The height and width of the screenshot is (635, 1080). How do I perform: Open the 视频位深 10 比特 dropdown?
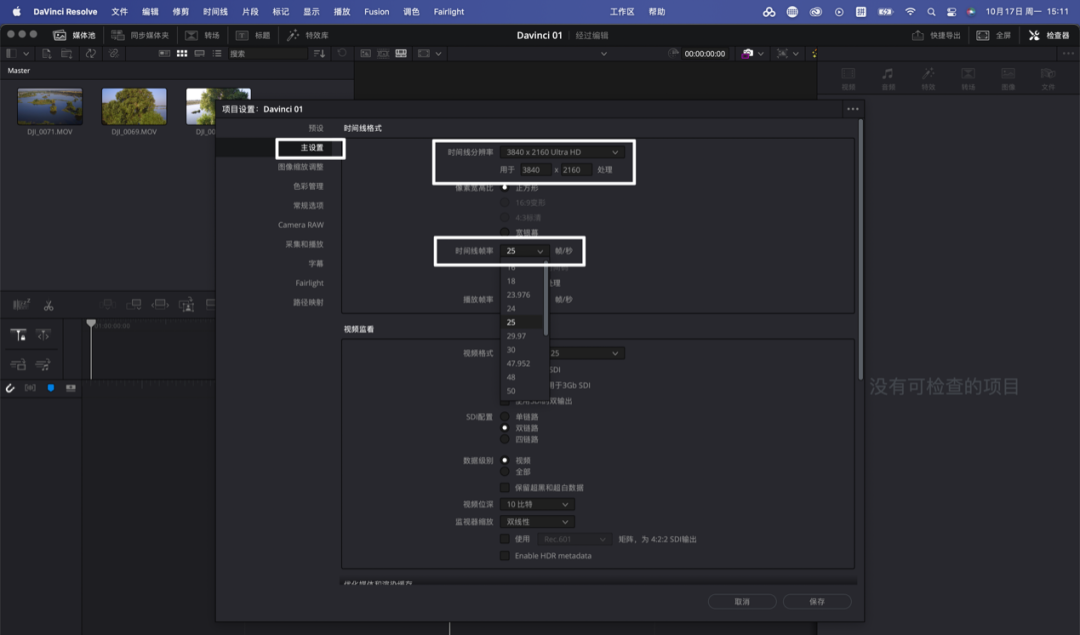537,504
